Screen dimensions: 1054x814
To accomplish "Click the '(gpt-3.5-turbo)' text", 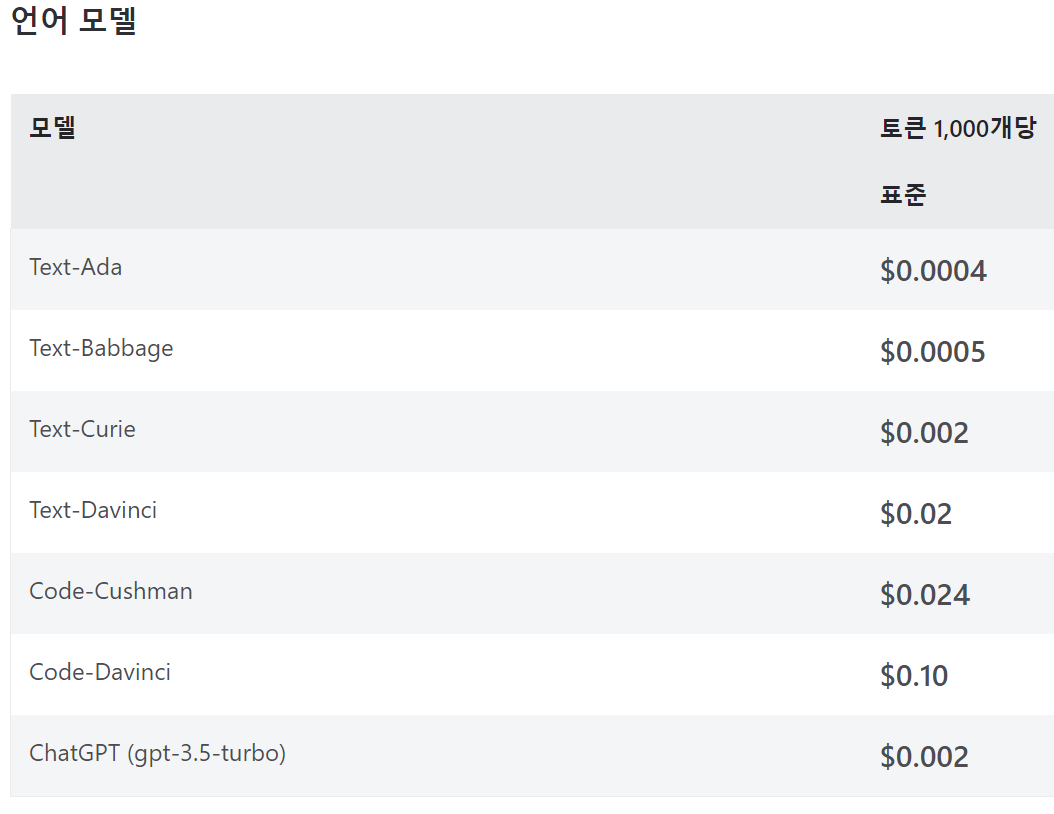I will 207,753.
